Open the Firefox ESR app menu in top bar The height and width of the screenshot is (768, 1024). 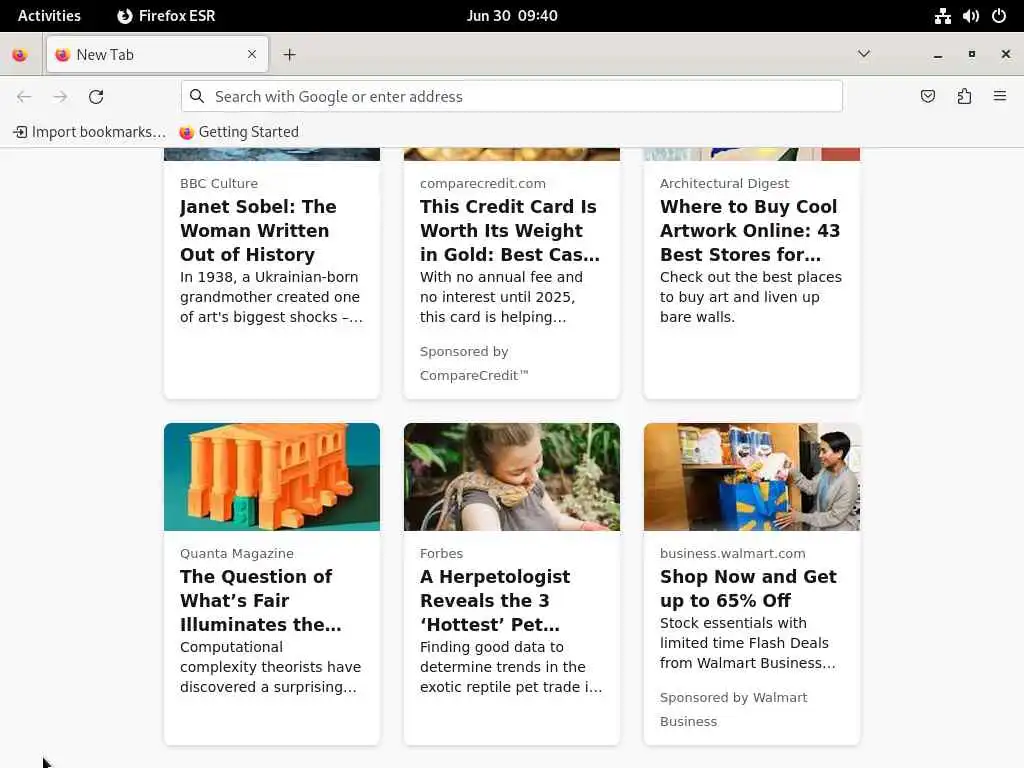[x=166, y=16]
